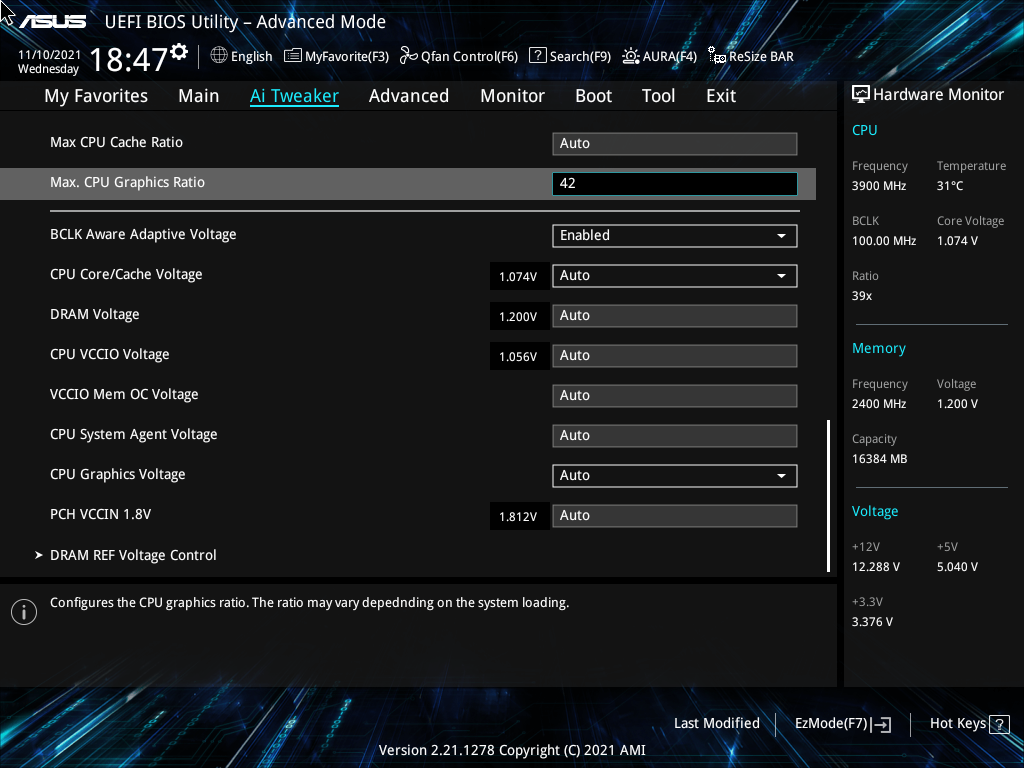Click the English language globe icon
Screen dimensions: 1024x768
click(x=219, y=56)
